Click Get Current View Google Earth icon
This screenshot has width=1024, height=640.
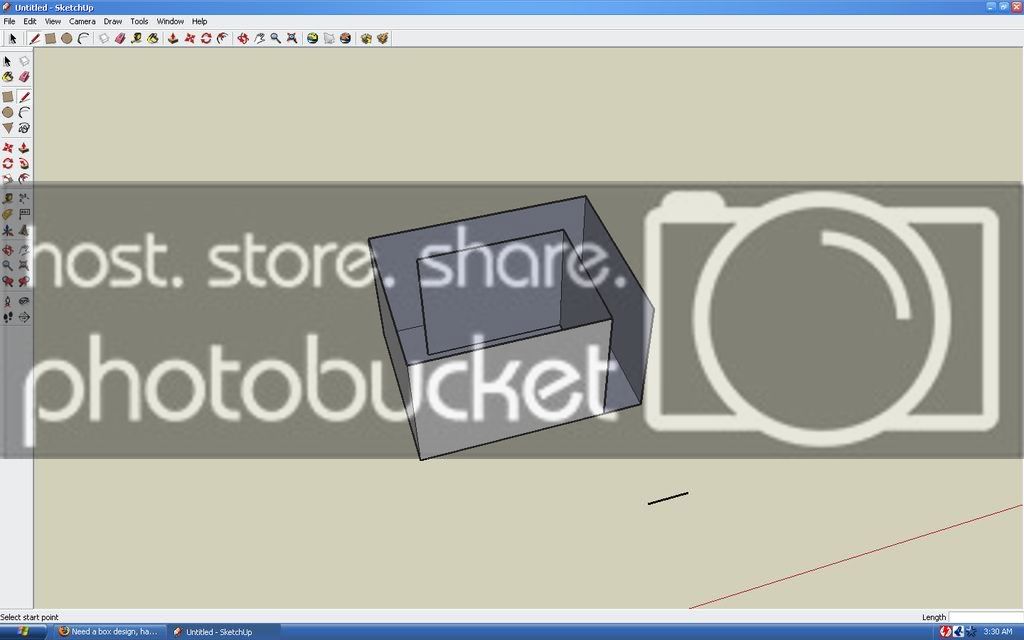coord(313,39)
